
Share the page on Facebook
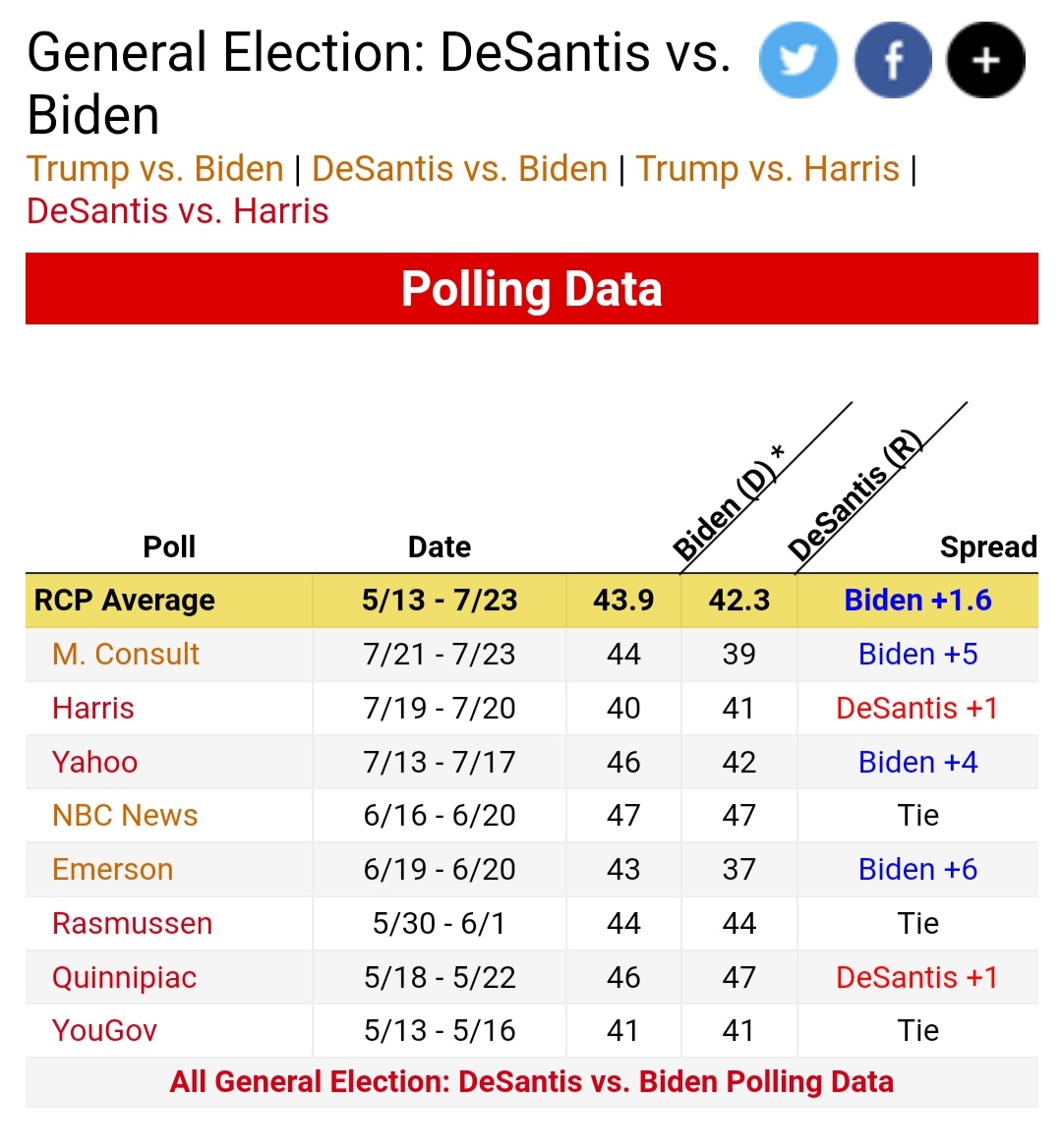(x=892, y=61)
